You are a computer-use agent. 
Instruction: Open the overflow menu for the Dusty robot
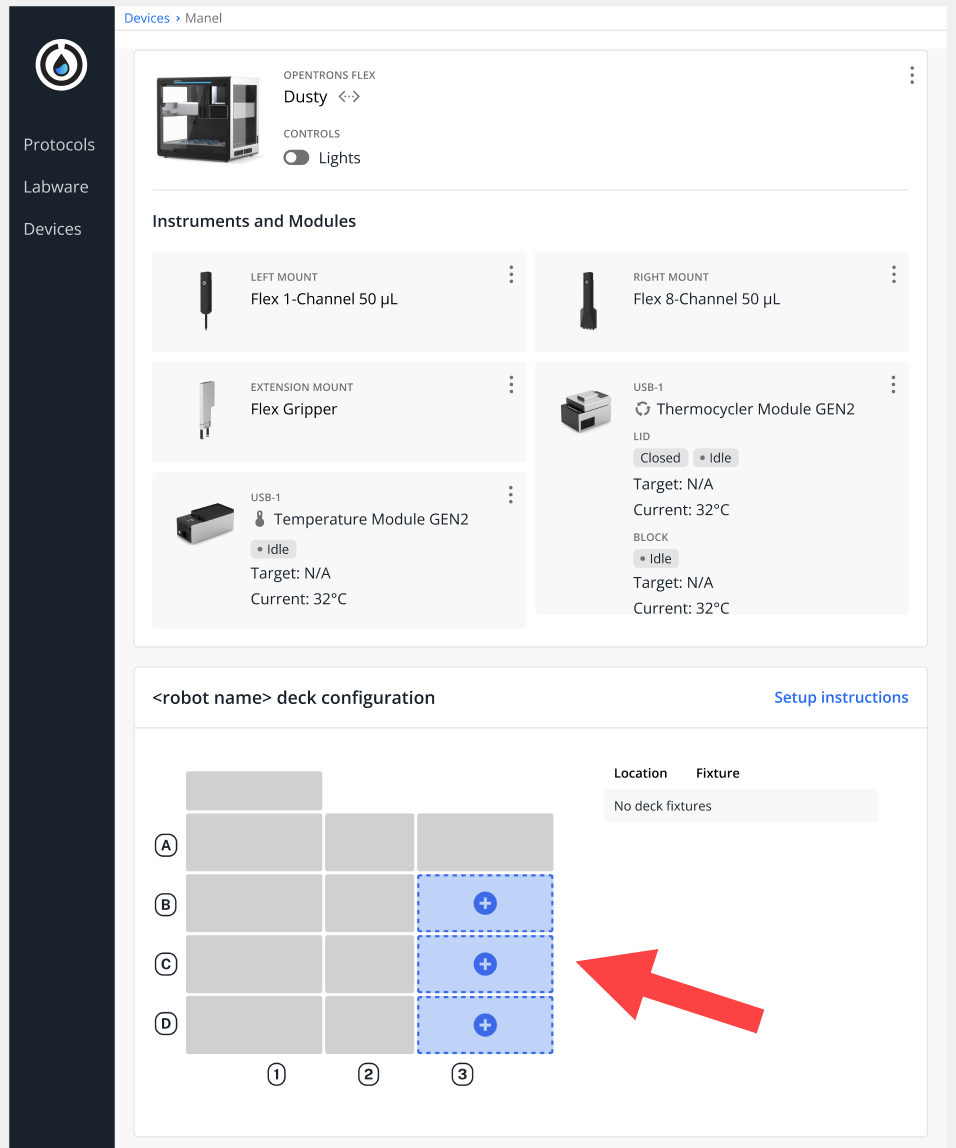coord(911,75)
